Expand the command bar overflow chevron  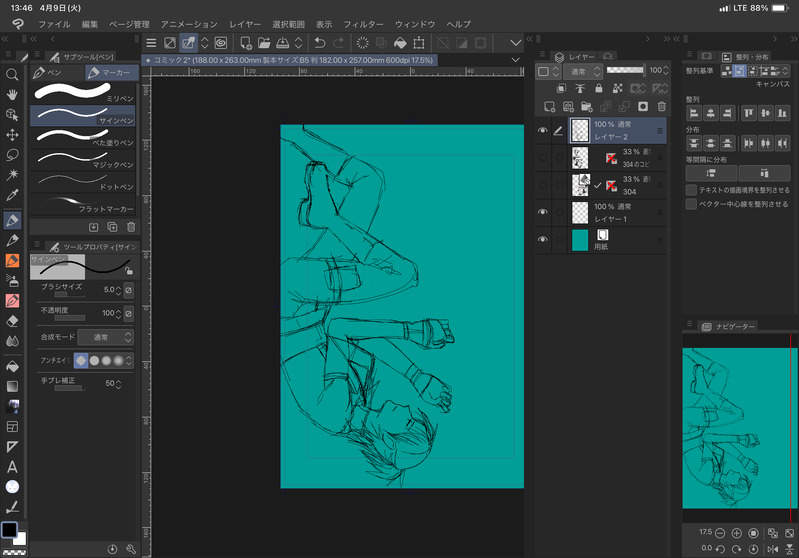(x=516, y=43)
